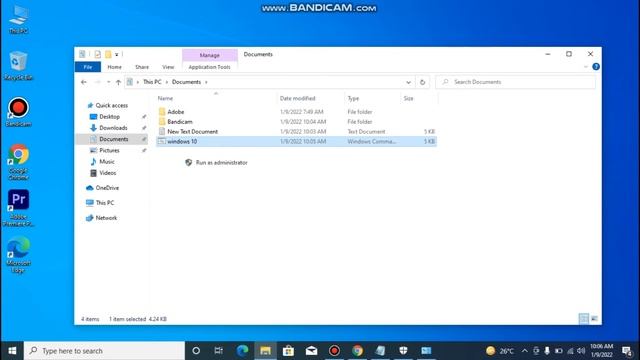This screenshot has width=640, height=360.
Task: Open the Recent locations dropdown
Action: (108, 82)
